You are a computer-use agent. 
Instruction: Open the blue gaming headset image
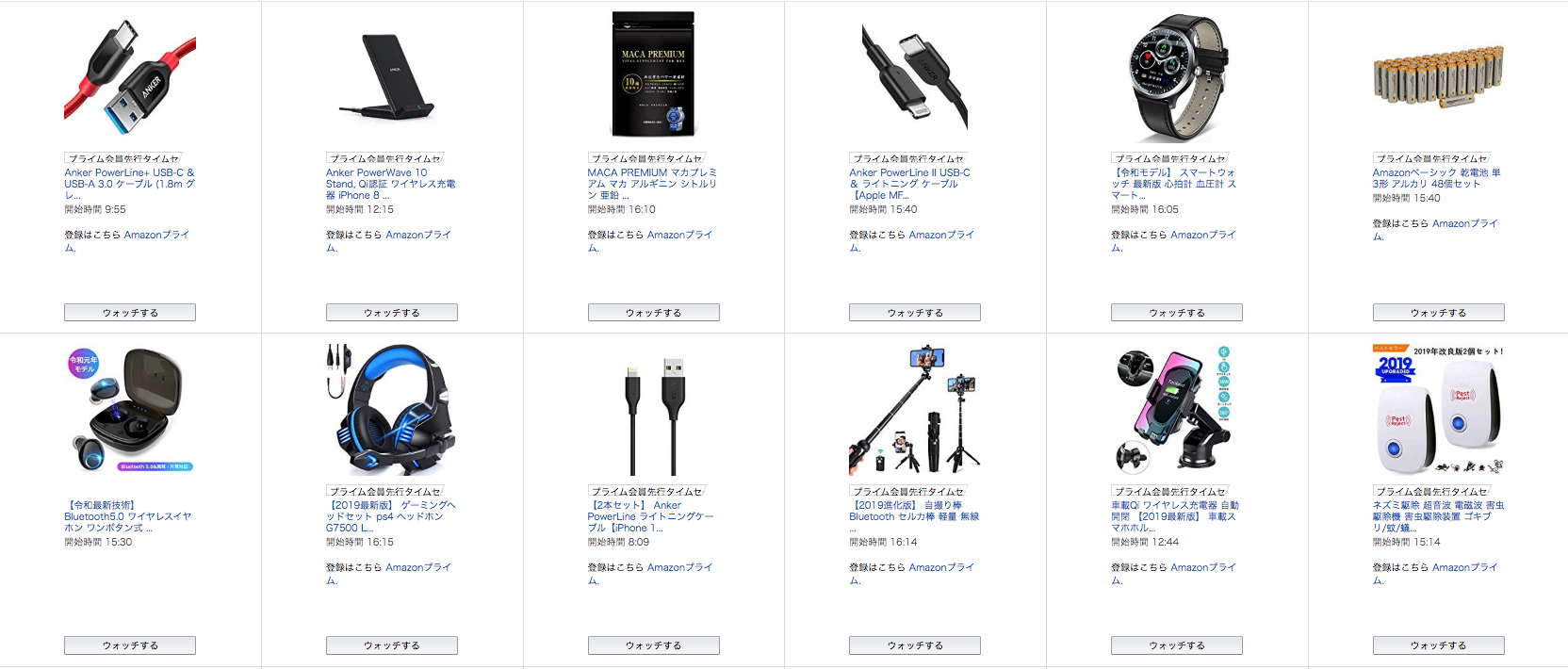(x=392, y=411)
